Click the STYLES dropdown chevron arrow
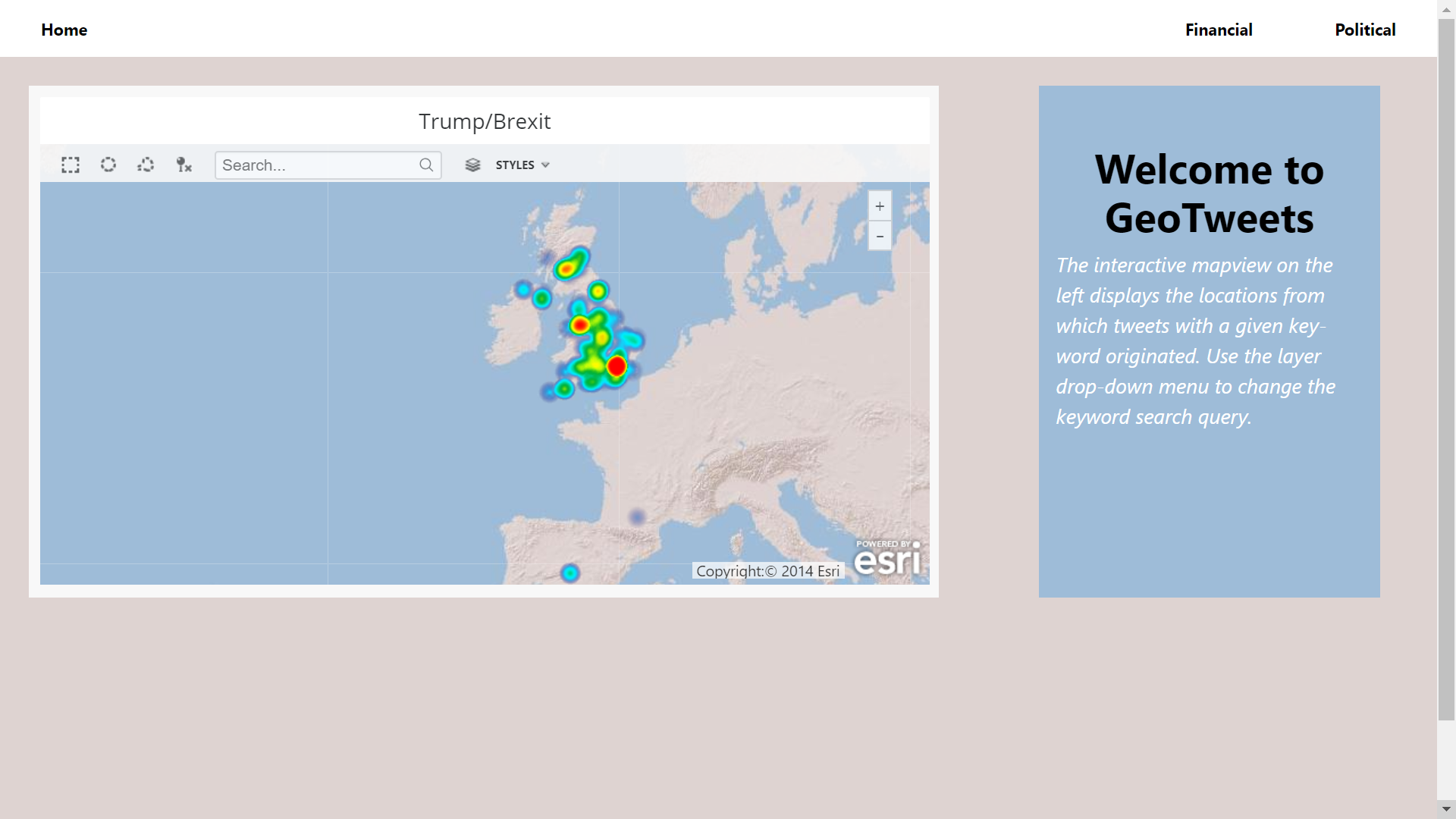 (545, 165)
